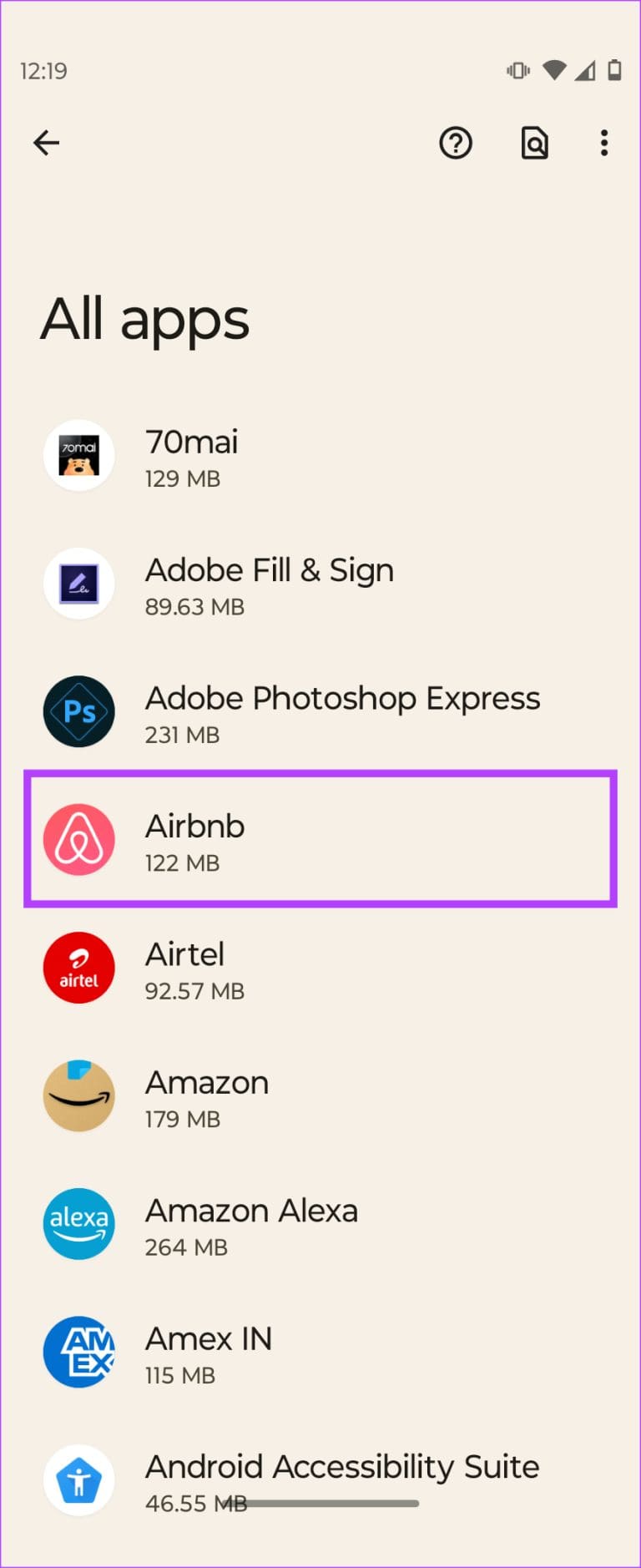Tap the search apps icon
Viewport: 641px width, 1568px height.
[534, 144]
